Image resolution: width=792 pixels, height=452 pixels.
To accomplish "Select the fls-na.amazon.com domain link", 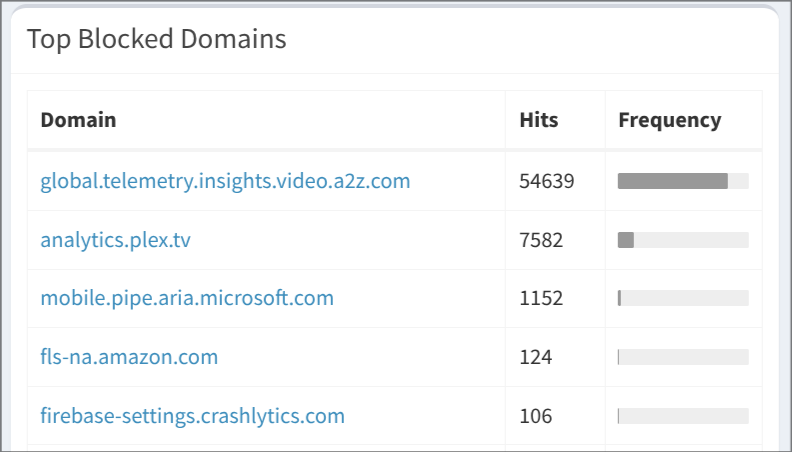I will 129,357.
